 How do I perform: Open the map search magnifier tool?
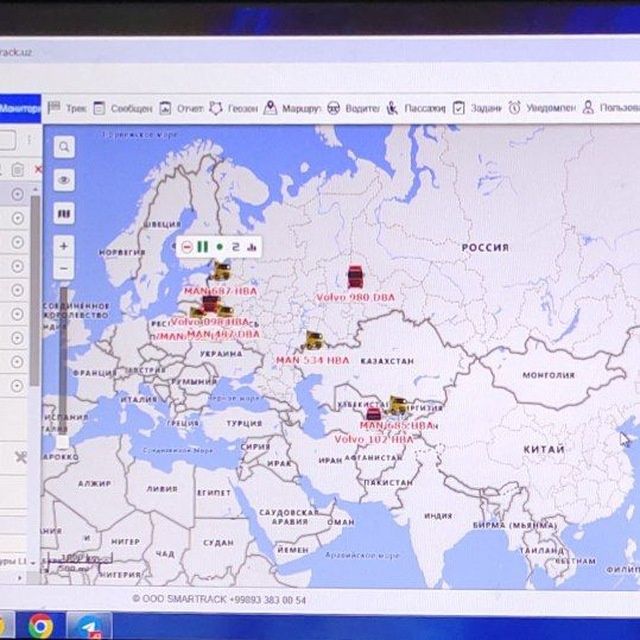point(64,147)
